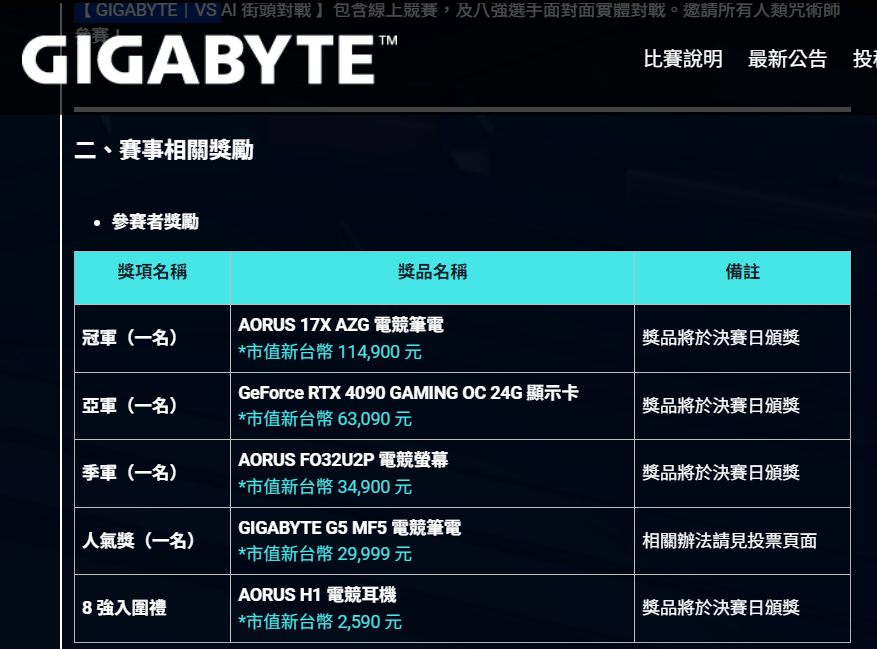This screenshot has height=649, width=877.
Task: Click AORUS H1 電競耳機 prize name
Action: (317, 595)
